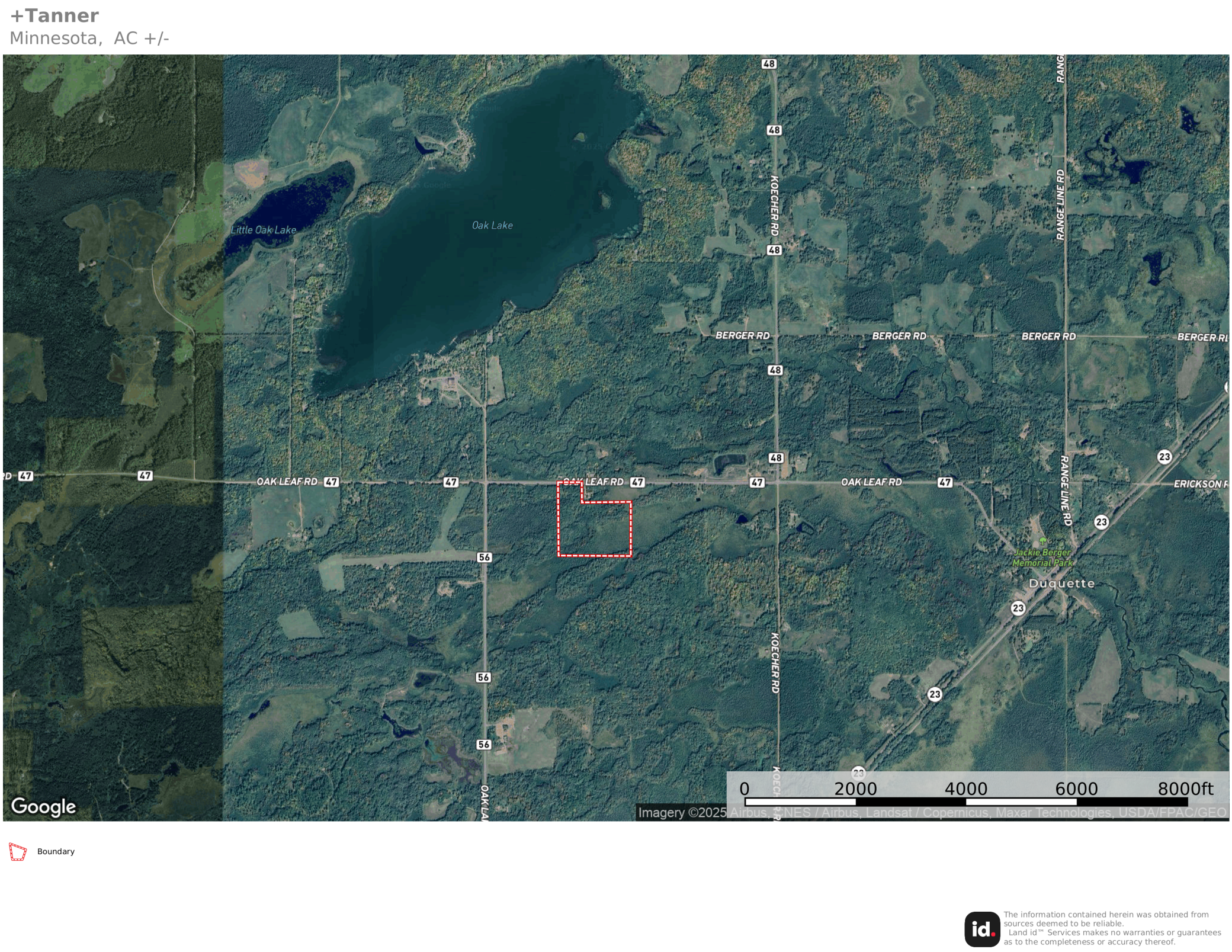Click the Land id logo icon
Image resolution: width=1232 pixels, height=952 pixels.
tap(982, 929)
